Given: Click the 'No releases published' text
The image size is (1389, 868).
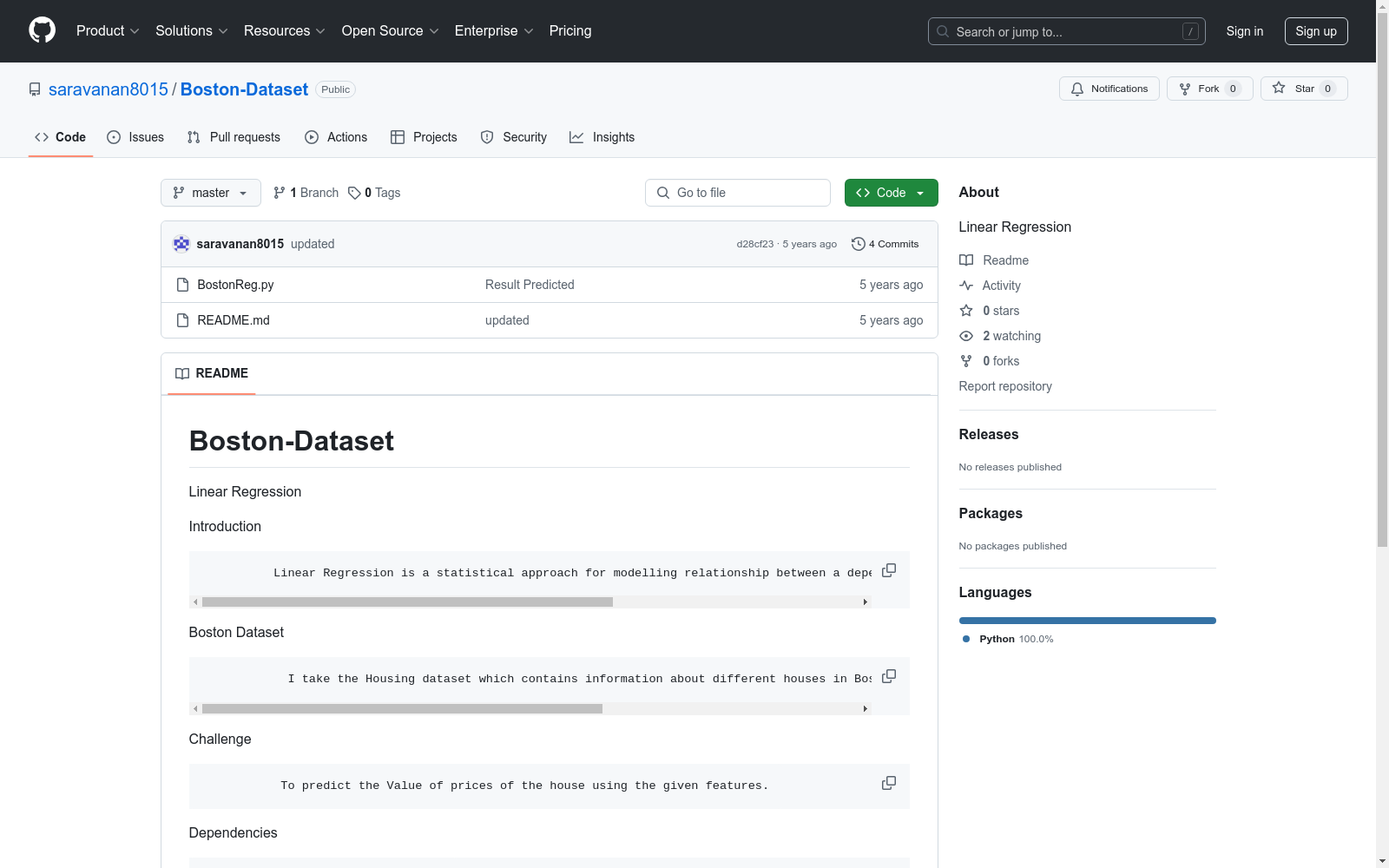Looking at the screenshot, I should [x=1010, y=467].
